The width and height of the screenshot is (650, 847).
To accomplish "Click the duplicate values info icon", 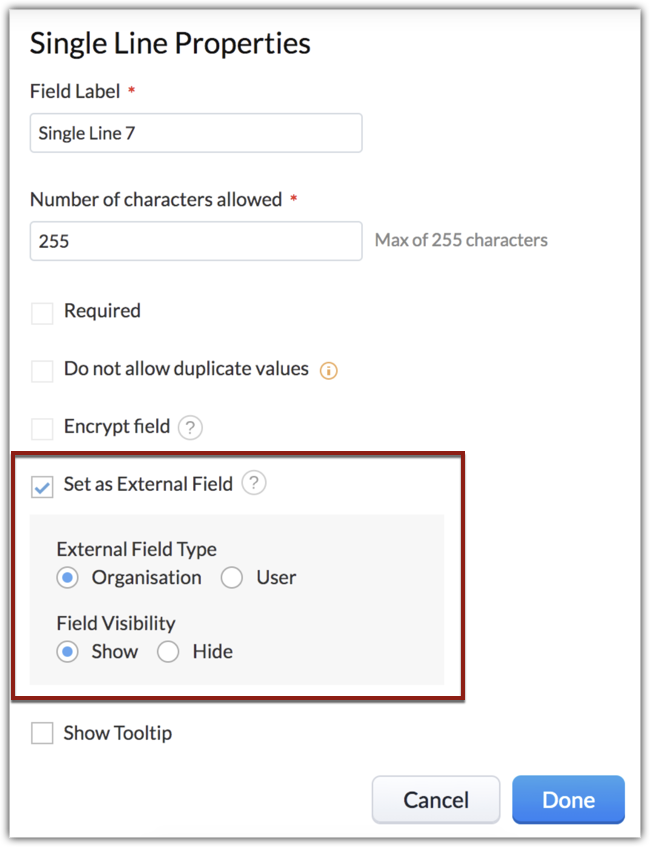I will click(328, 371).
